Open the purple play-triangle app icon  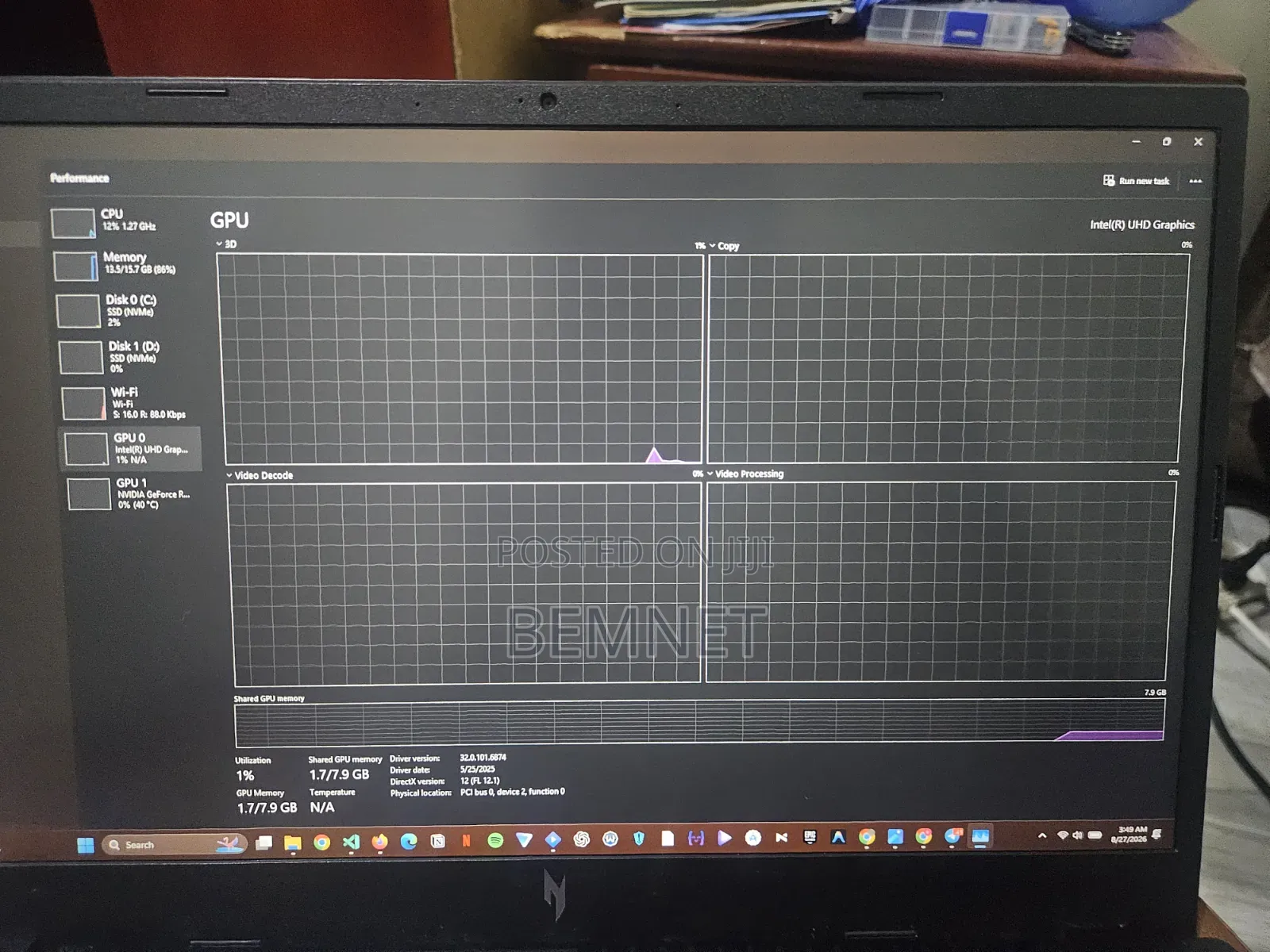pyautogui.click(x=725, y=838)
